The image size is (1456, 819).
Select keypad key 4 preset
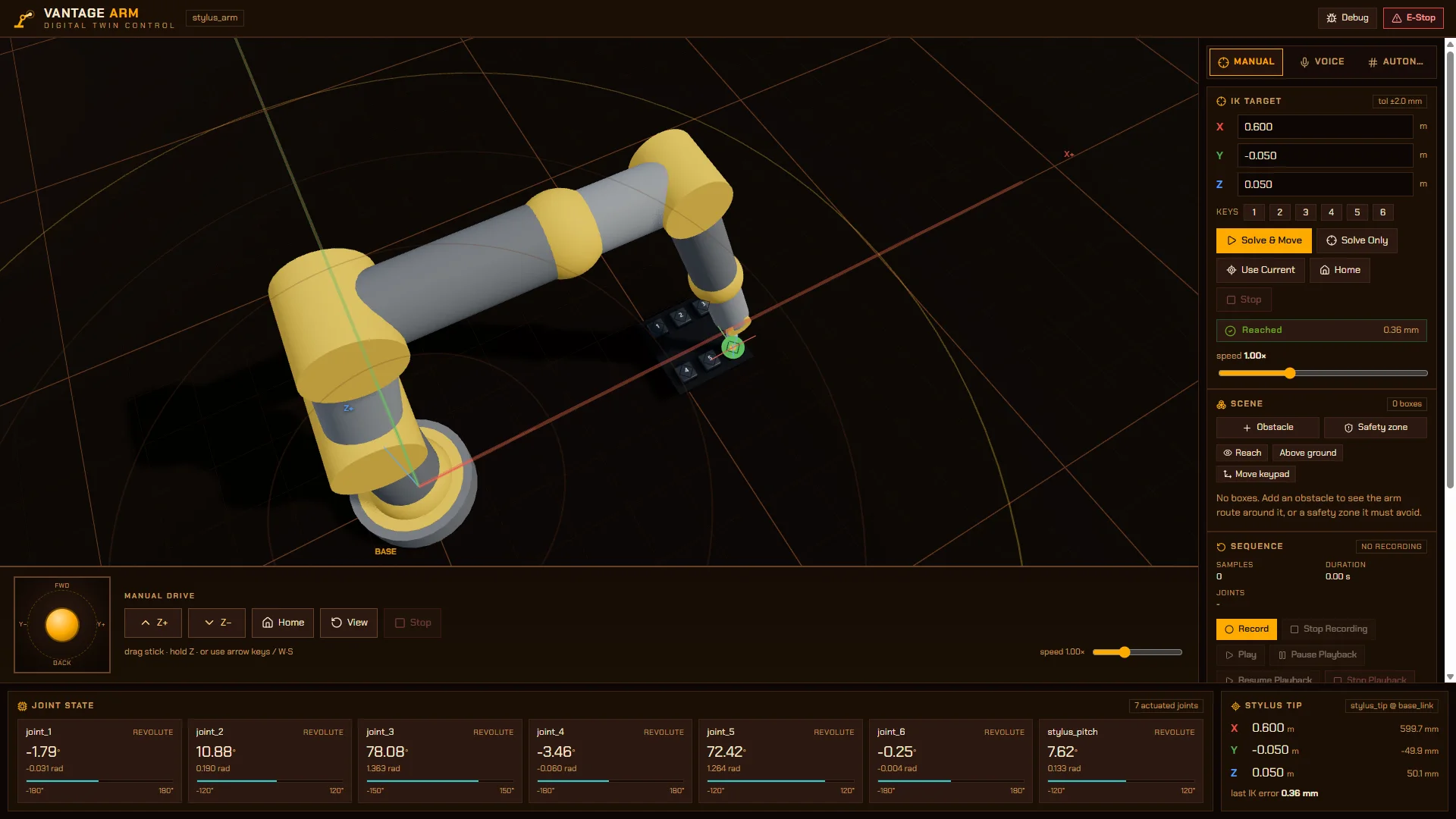[1331, 212]
